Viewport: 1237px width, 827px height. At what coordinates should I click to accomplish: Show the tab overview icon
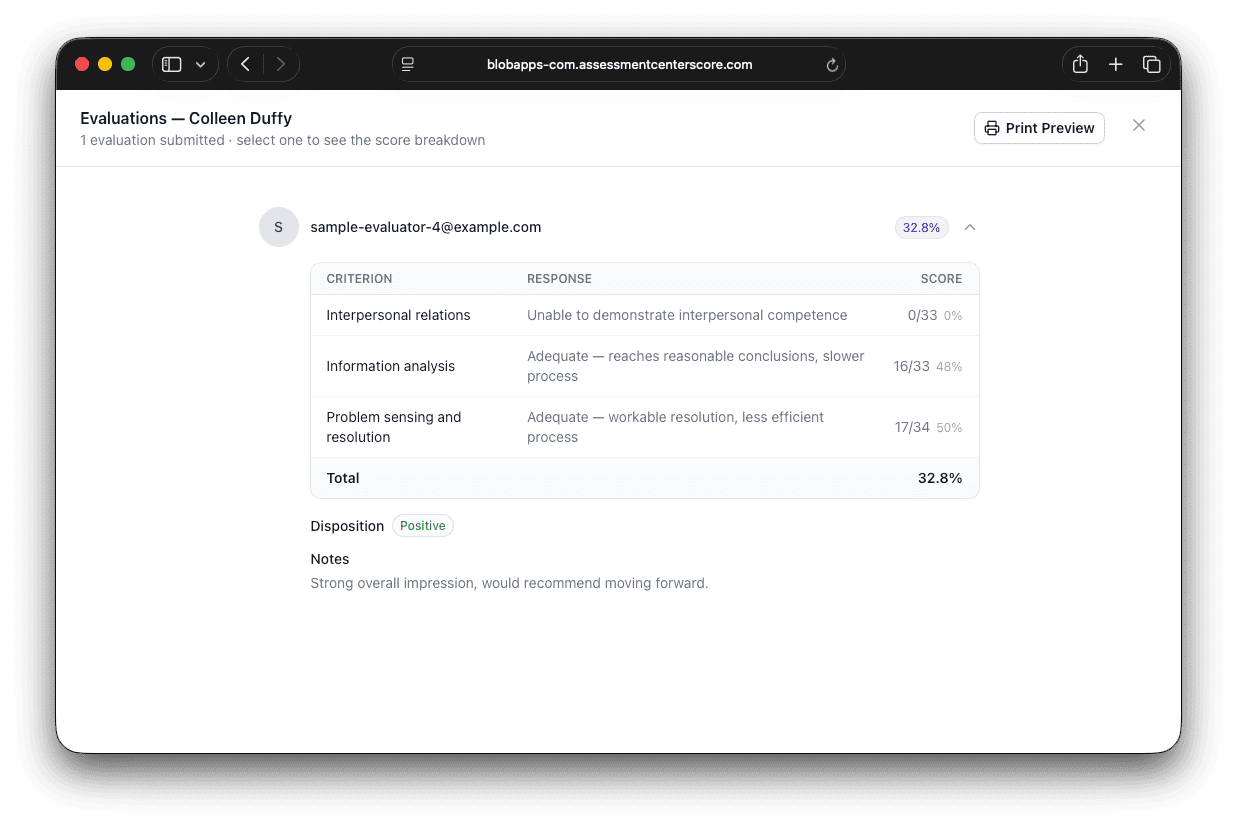click(1152, 64)
